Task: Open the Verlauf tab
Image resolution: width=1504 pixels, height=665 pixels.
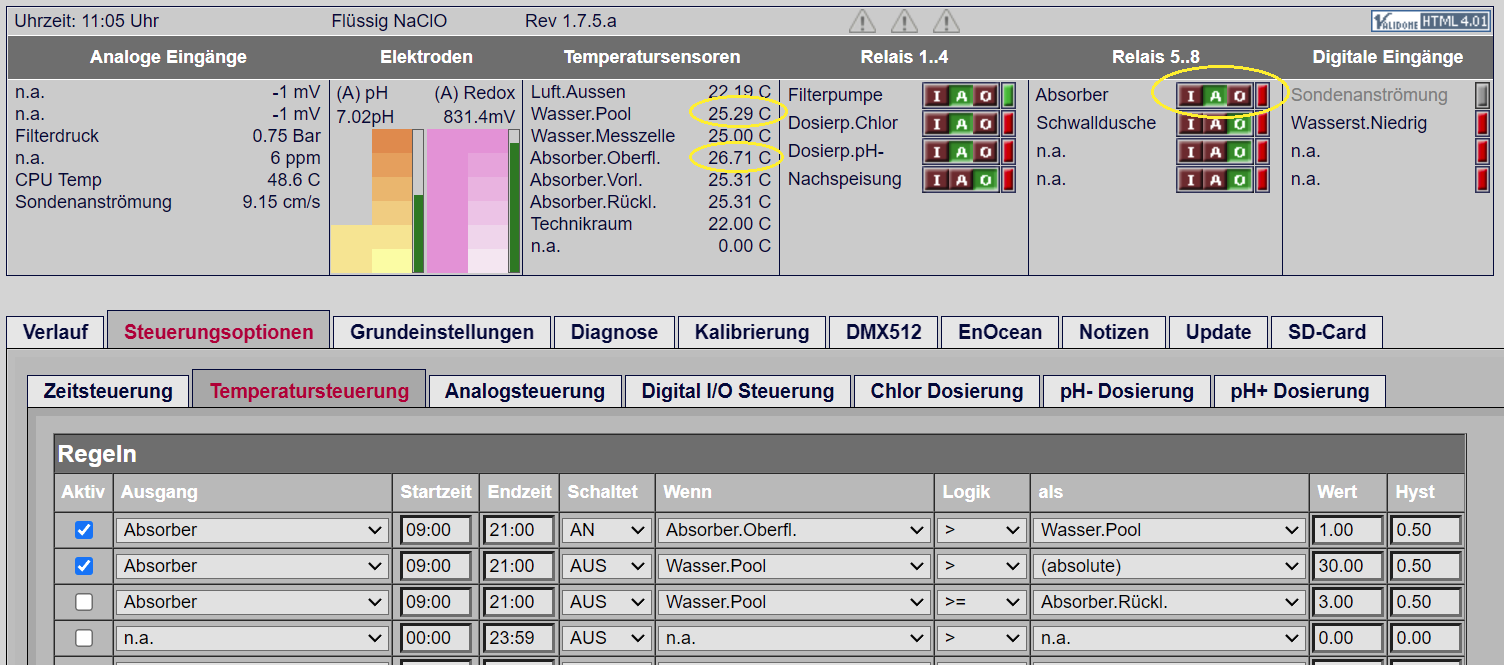Action: click(55, 332)
